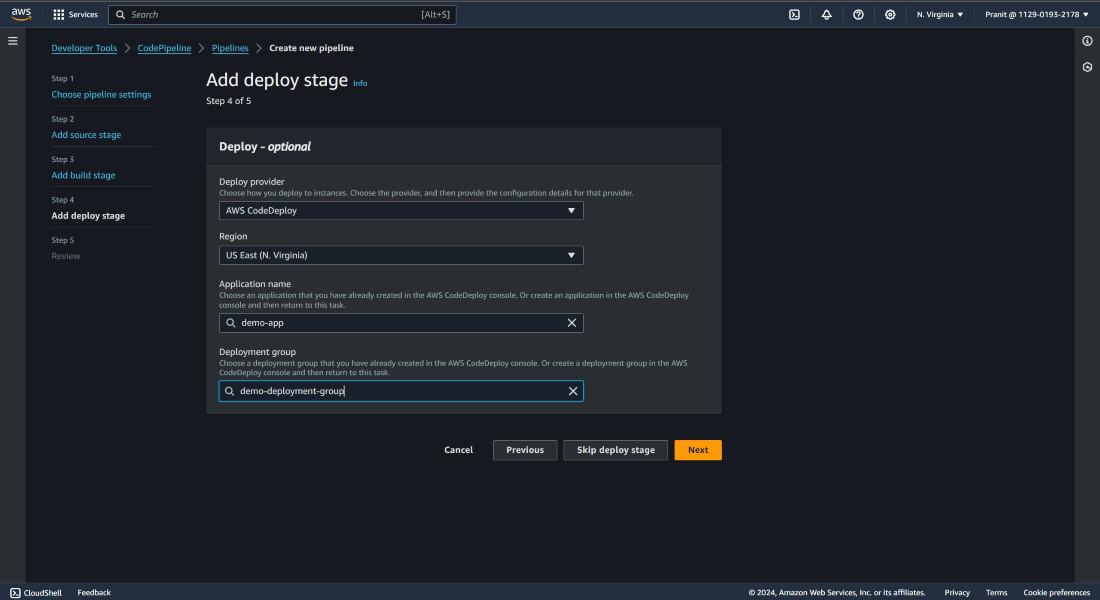The width and height of the screenshot is (1100, 600).
Task: Open the settings gear icon
Action: click(x=890, y=14)
